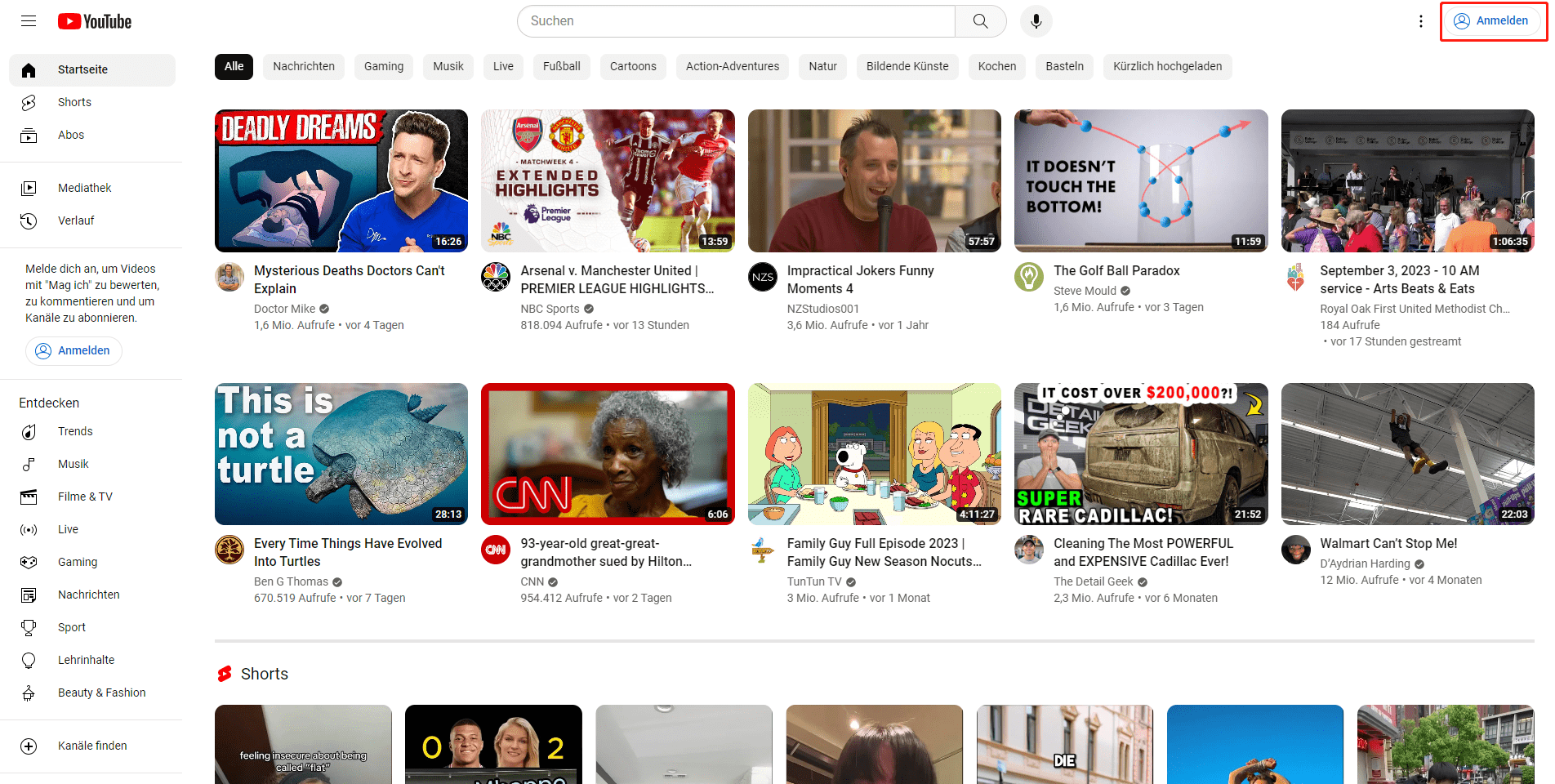1555x784 pixels.
Task: Click Anmelden button in the sidebar
Action: 74,350
